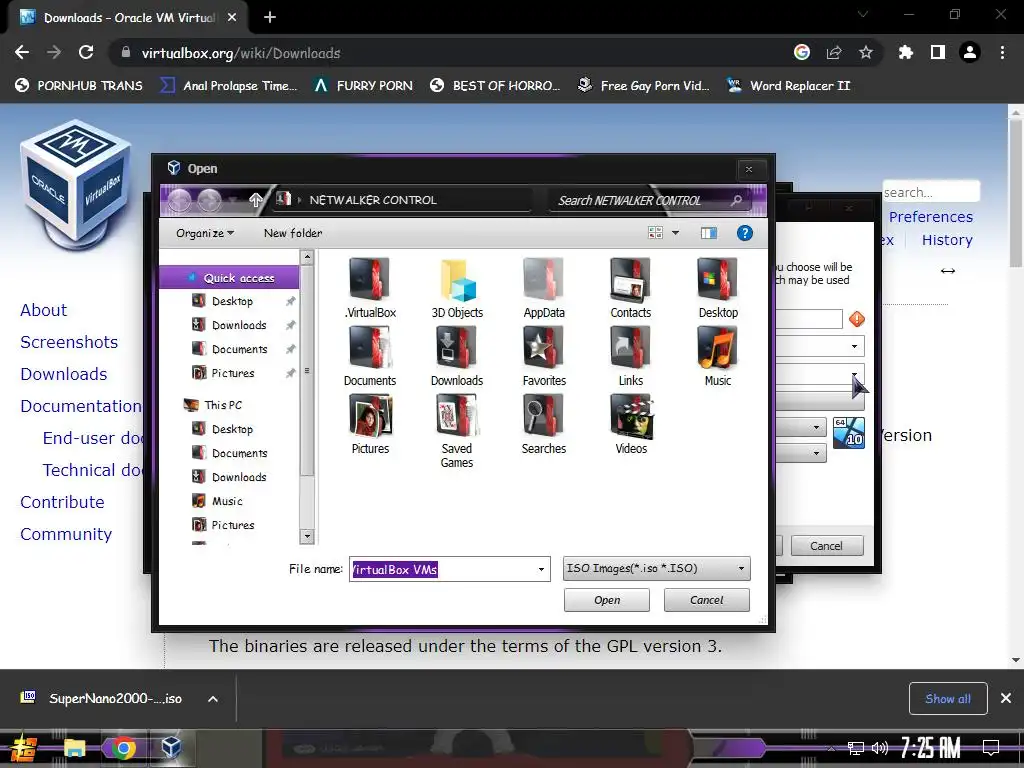Expand the view options dropdown arrow

[x=675, y=233]
